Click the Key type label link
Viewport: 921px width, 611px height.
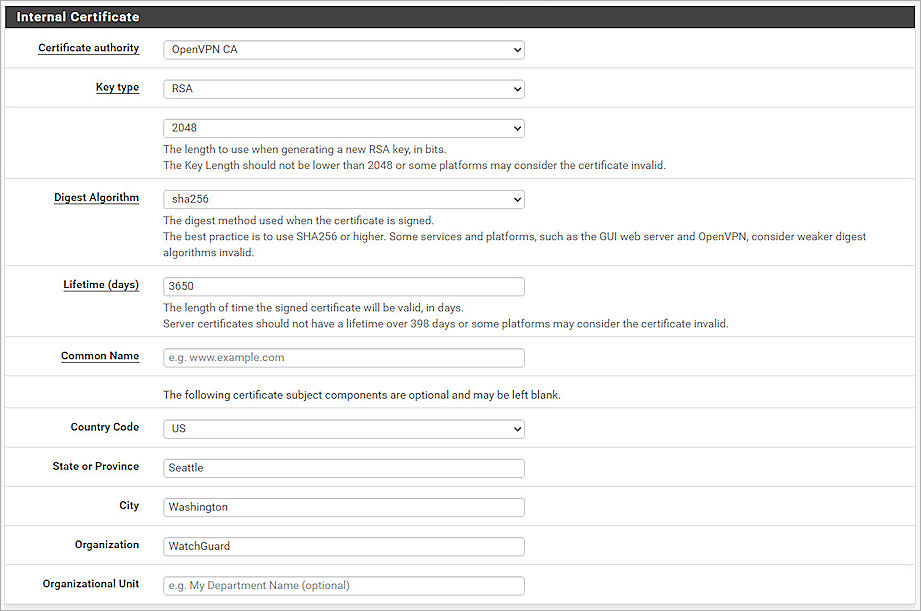coord(117,87)
